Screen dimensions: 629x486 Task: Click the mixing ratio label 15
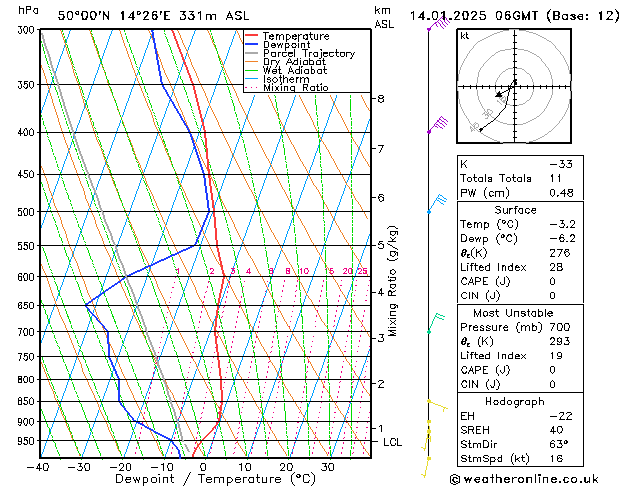(x=329, y=271)
